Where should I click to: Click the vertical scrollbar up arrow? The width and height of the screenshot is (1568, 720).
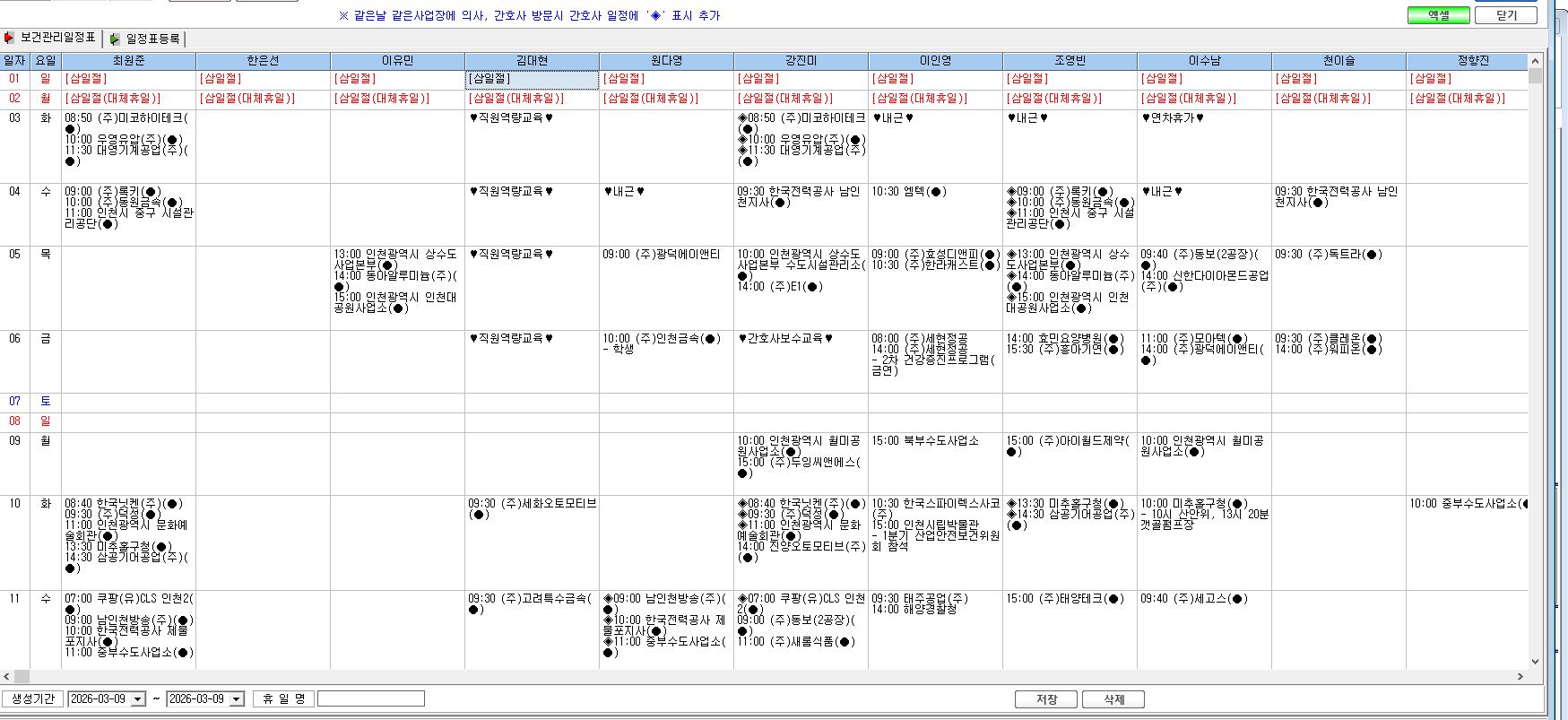(x=1535, y=61)
